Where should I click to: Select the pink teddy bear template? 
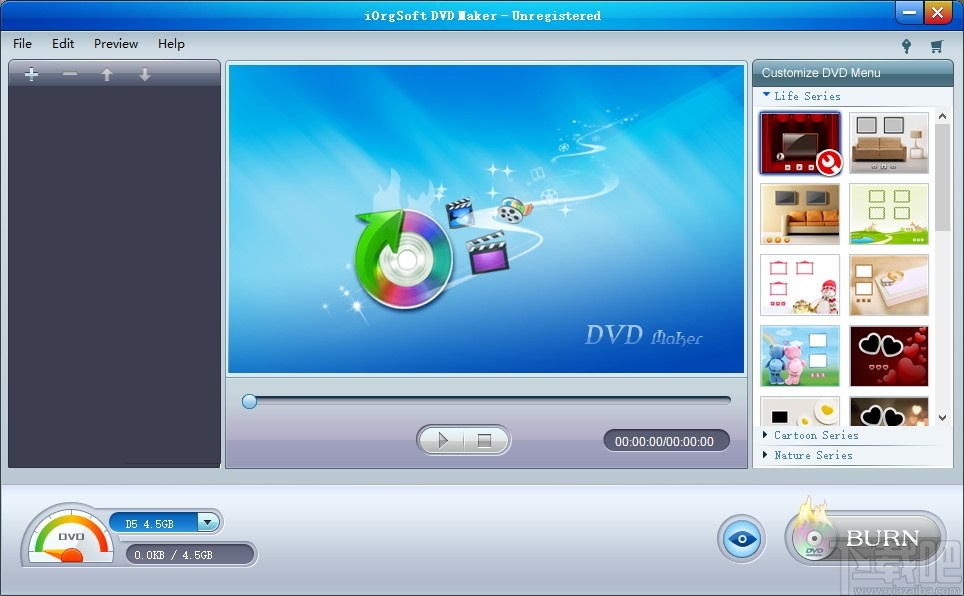coord(800,355)
